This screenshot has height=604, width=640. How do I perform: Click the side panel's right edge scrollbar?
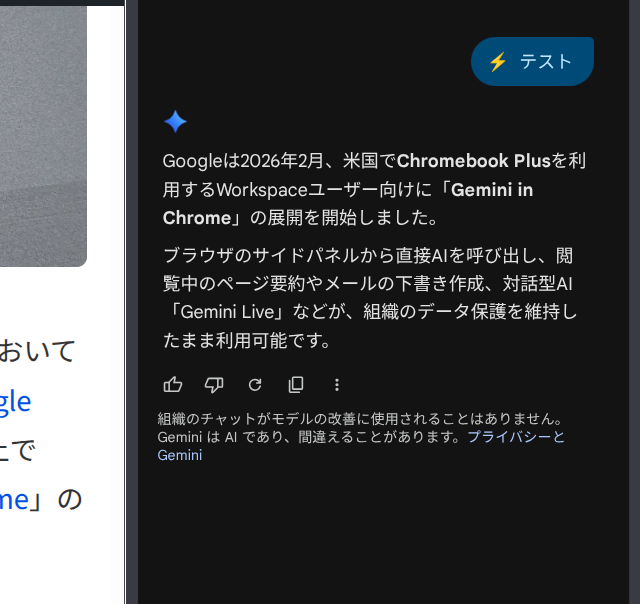click(x=635, y=302)
